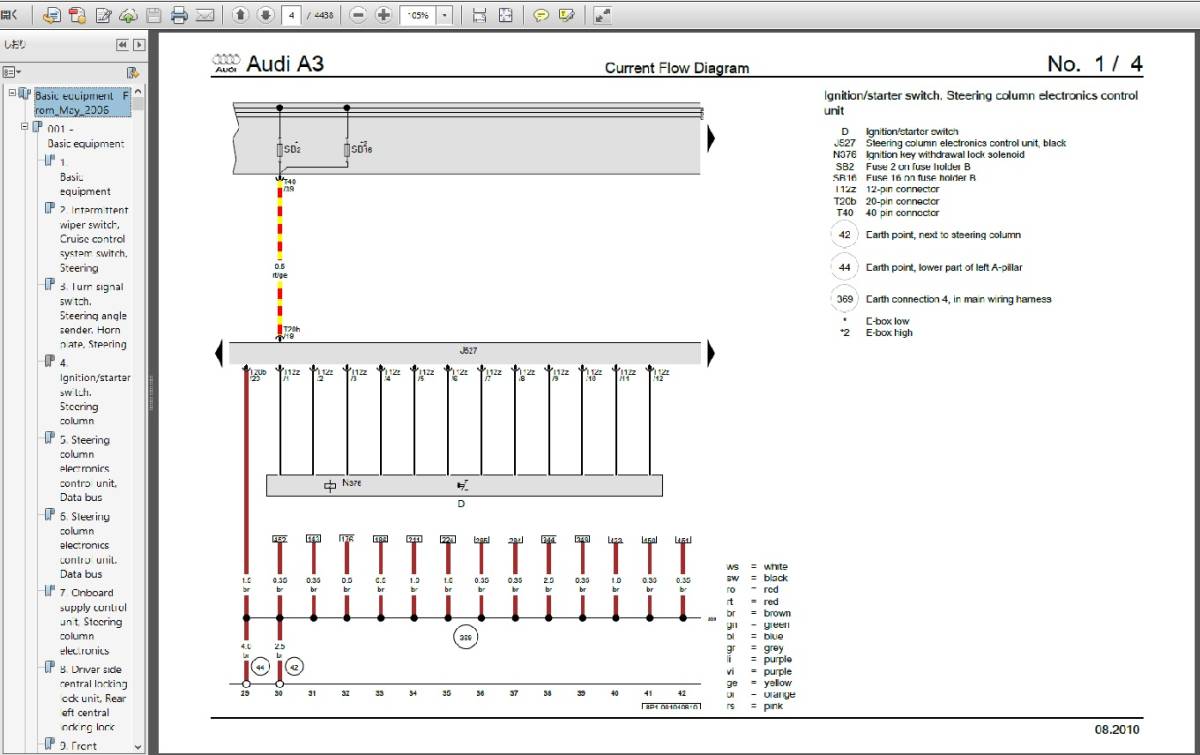The image size is (1200, 755).
Task: Click the 'Earth point, next to steering column' legend
Action: [x=943, y=235]
